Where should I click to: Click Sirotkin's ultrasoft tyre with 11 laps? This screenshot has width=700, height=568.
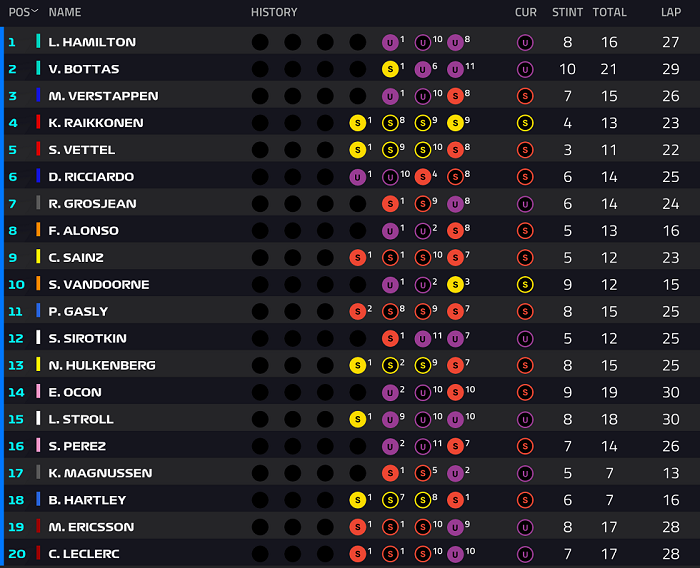point(423,338)
